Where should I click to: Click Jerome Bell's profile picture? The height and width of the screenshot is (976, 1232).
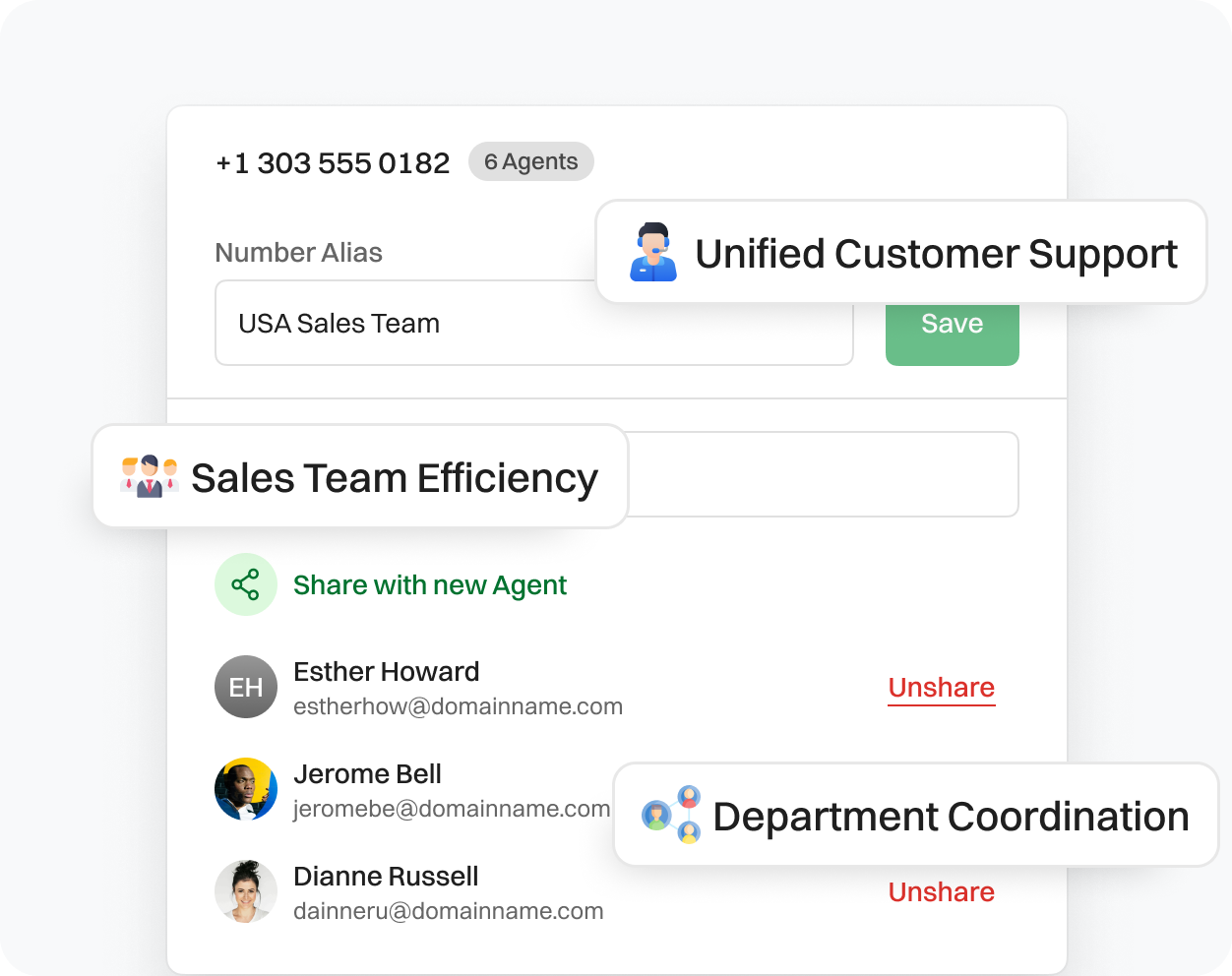pos(246,789)
